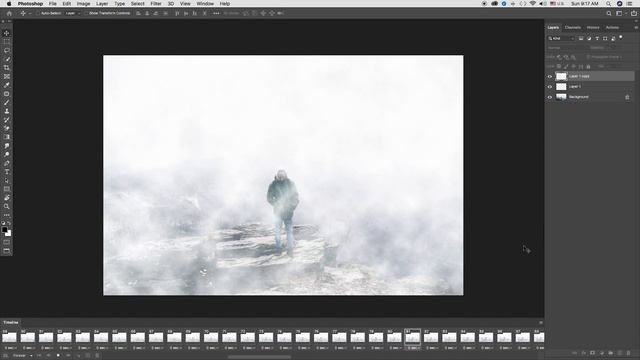The image size is (640, 360).
Task: Select the Hand tool
Action: point(7,198)
